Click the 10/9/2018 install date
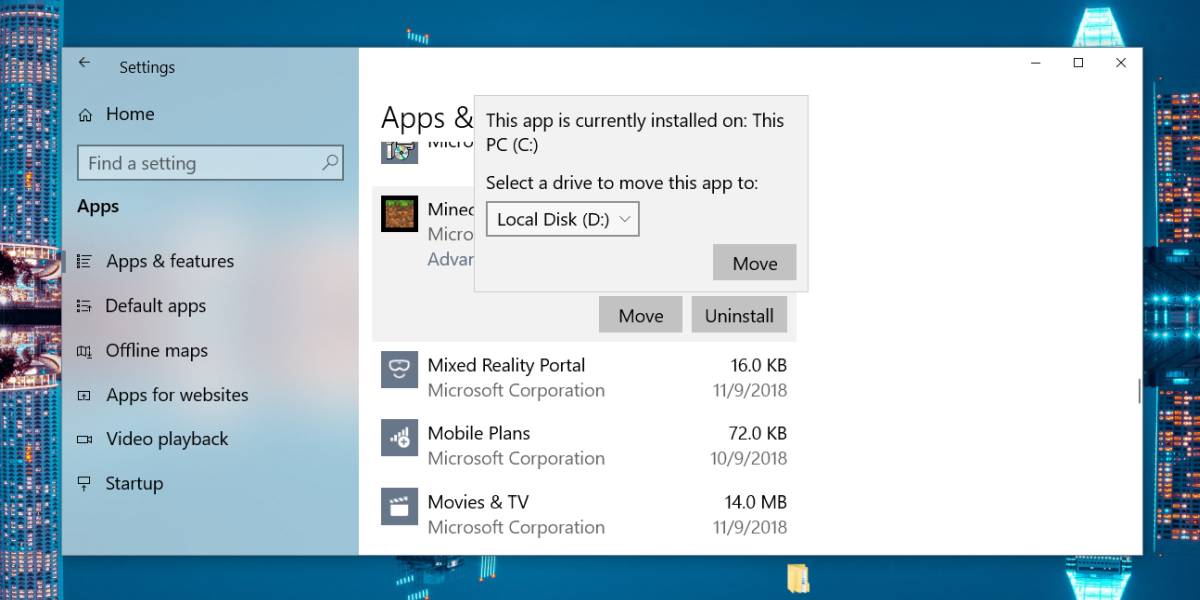 coord(747,458)
